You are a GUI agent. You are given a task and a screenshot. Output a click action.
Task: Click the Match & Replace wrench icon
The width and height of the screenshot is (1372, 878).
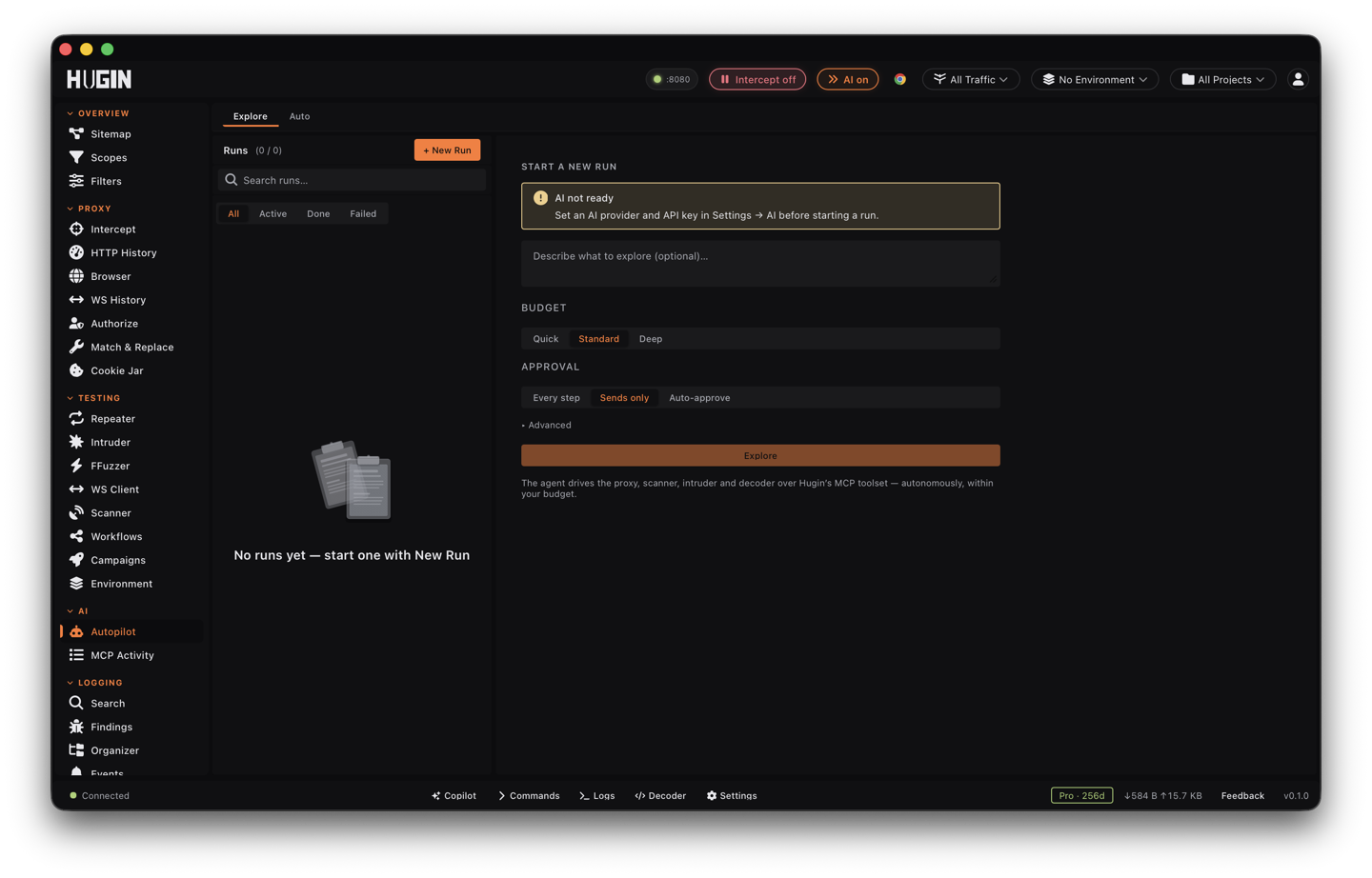(x=76, y=347)
